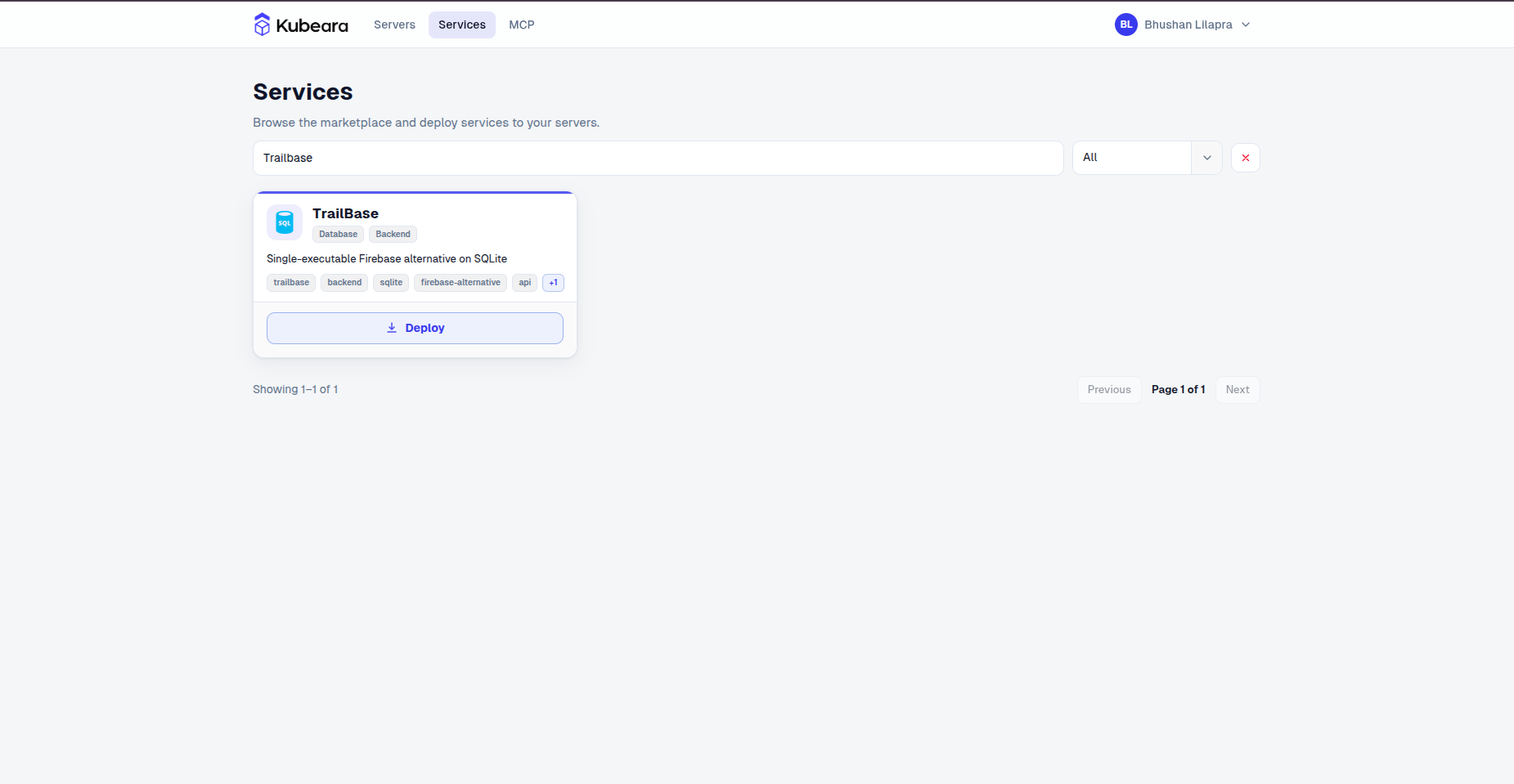1514x784 pixels.
Task: Open the All category filter dropdown
Action: 1148,158
